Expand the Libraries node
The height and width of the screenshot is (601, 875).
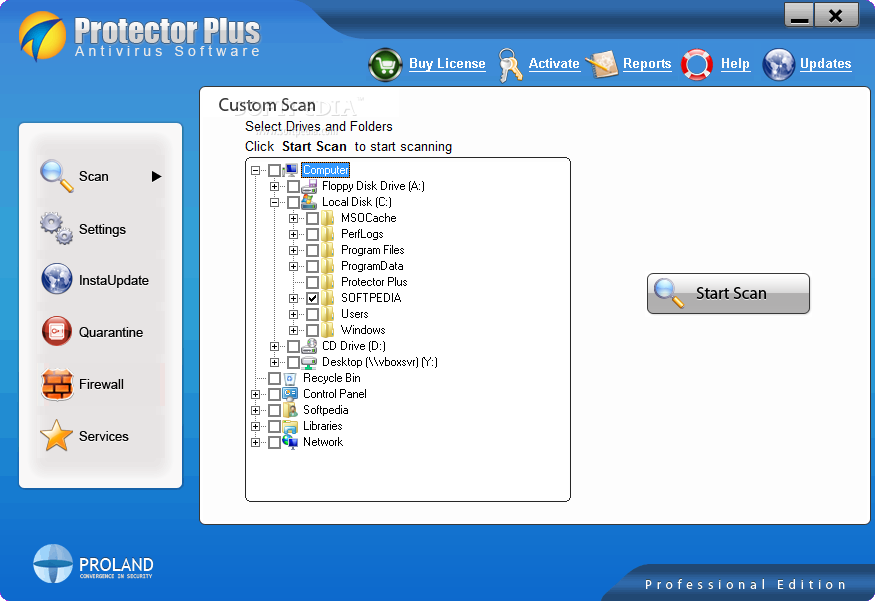[255, 426]
